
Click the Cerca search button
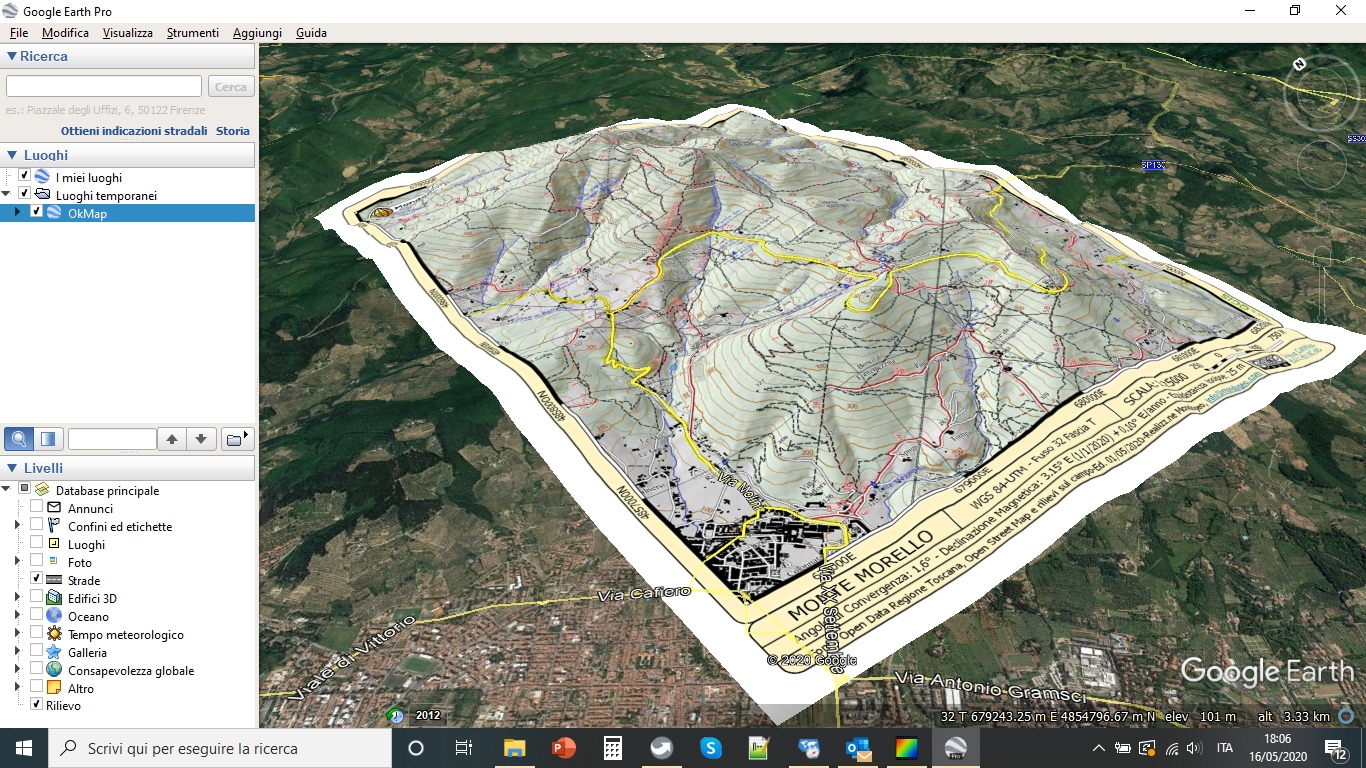[x=230, y=87]
